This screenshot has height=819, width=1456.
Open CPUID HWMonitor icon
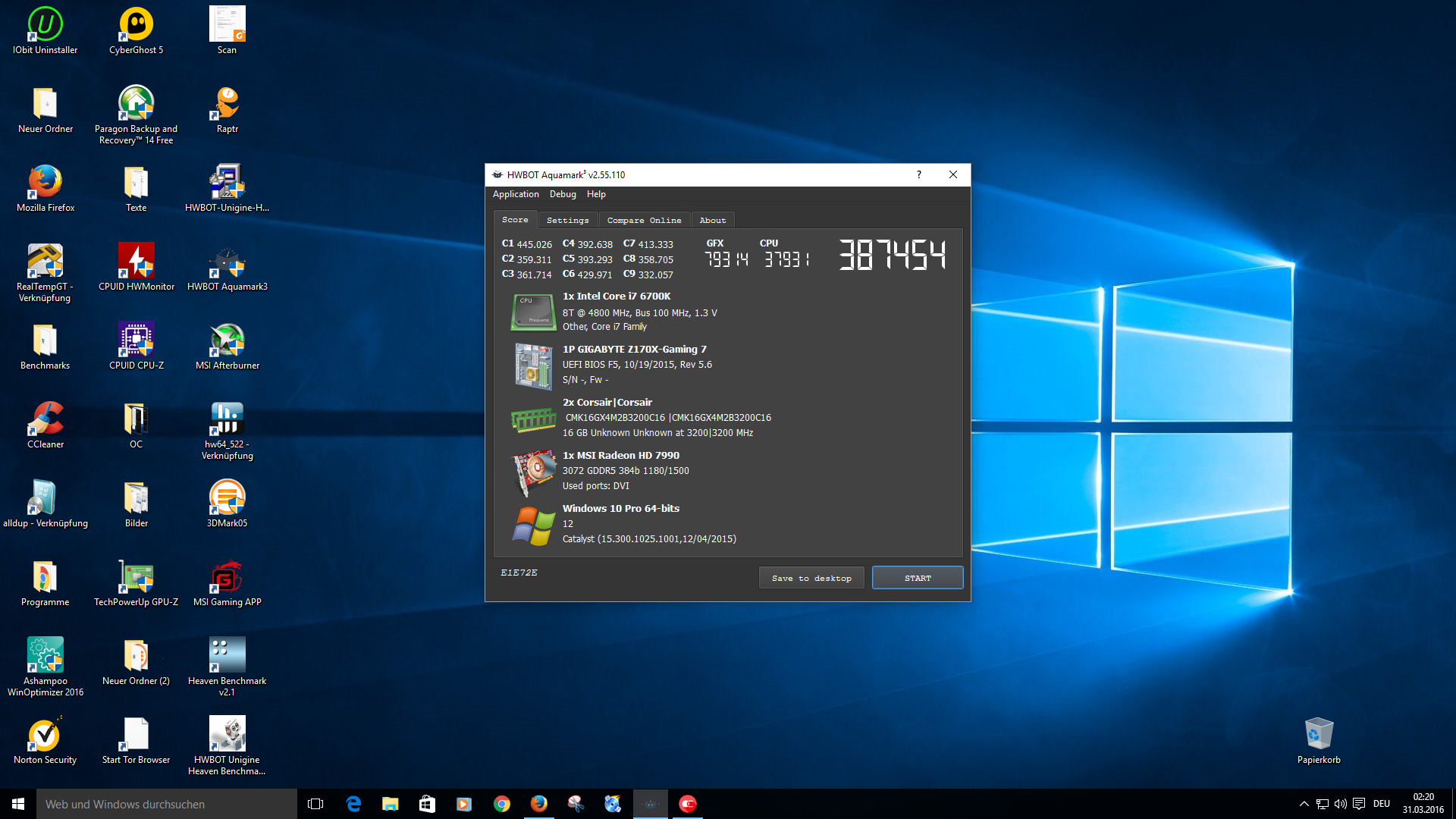pos(136,267)
